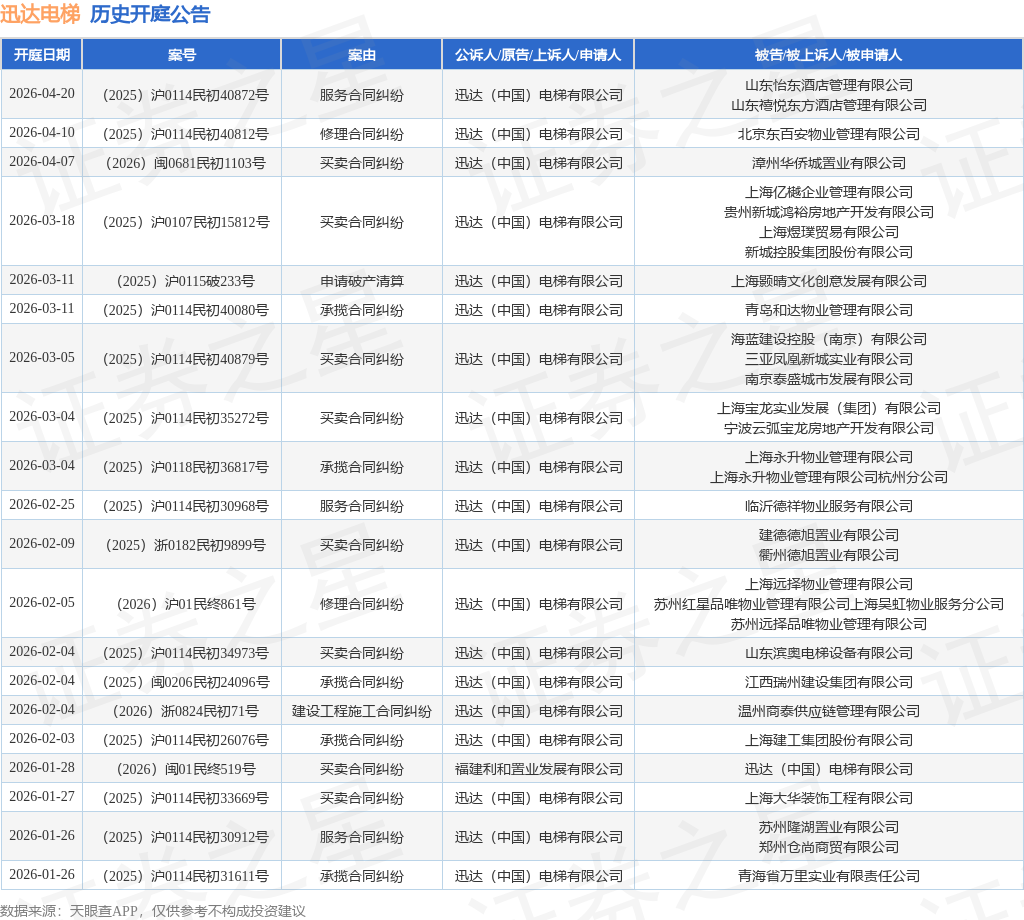The height and width of the screenshot is (920, 1024).
Task: Select case number (2025)沪0114民初31611号
Action: [185, 876]
